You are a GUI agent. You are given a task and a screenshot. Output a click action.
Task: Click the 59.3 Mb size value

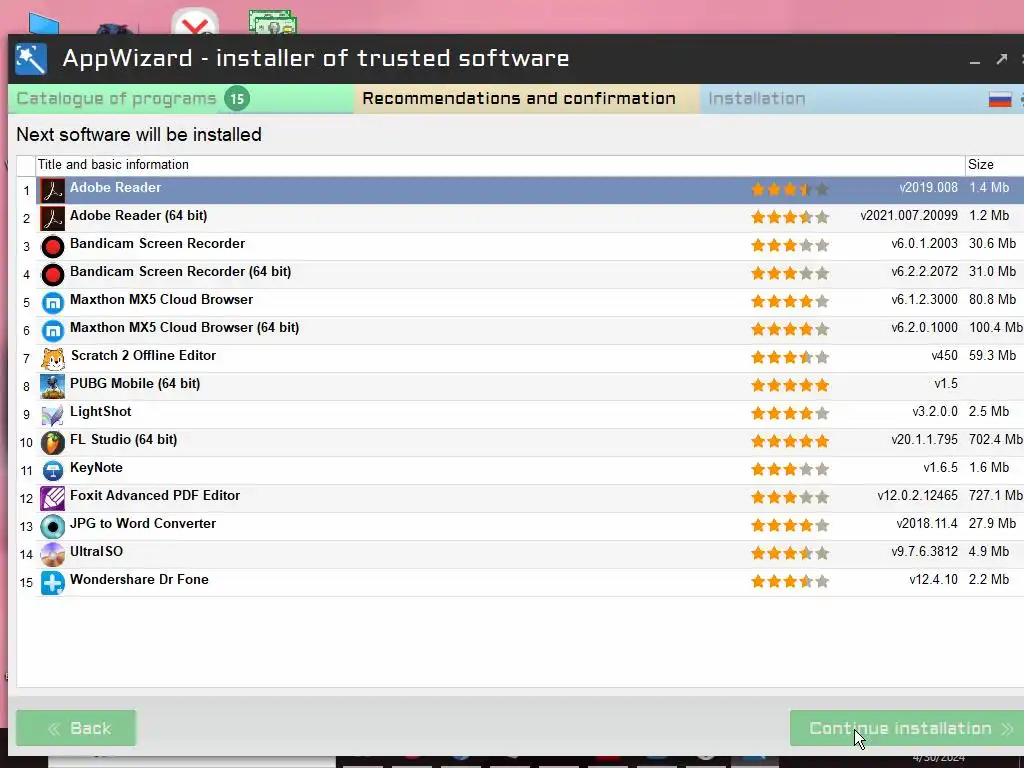coord(993,356)
